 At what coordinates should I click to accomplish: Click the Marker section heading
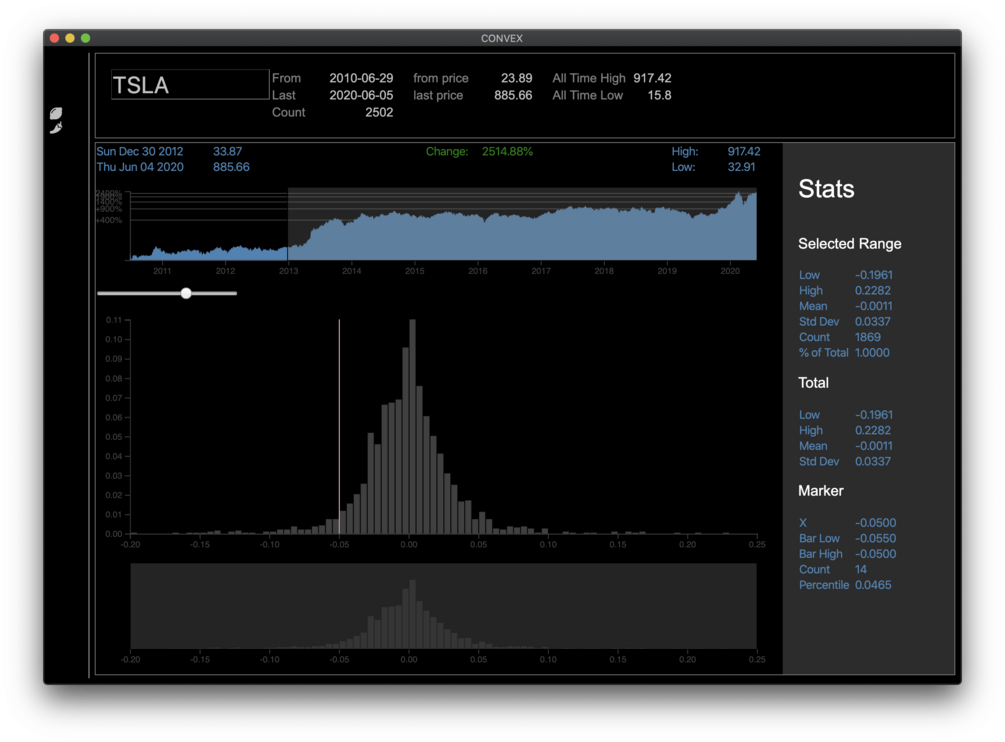point(820,491)
